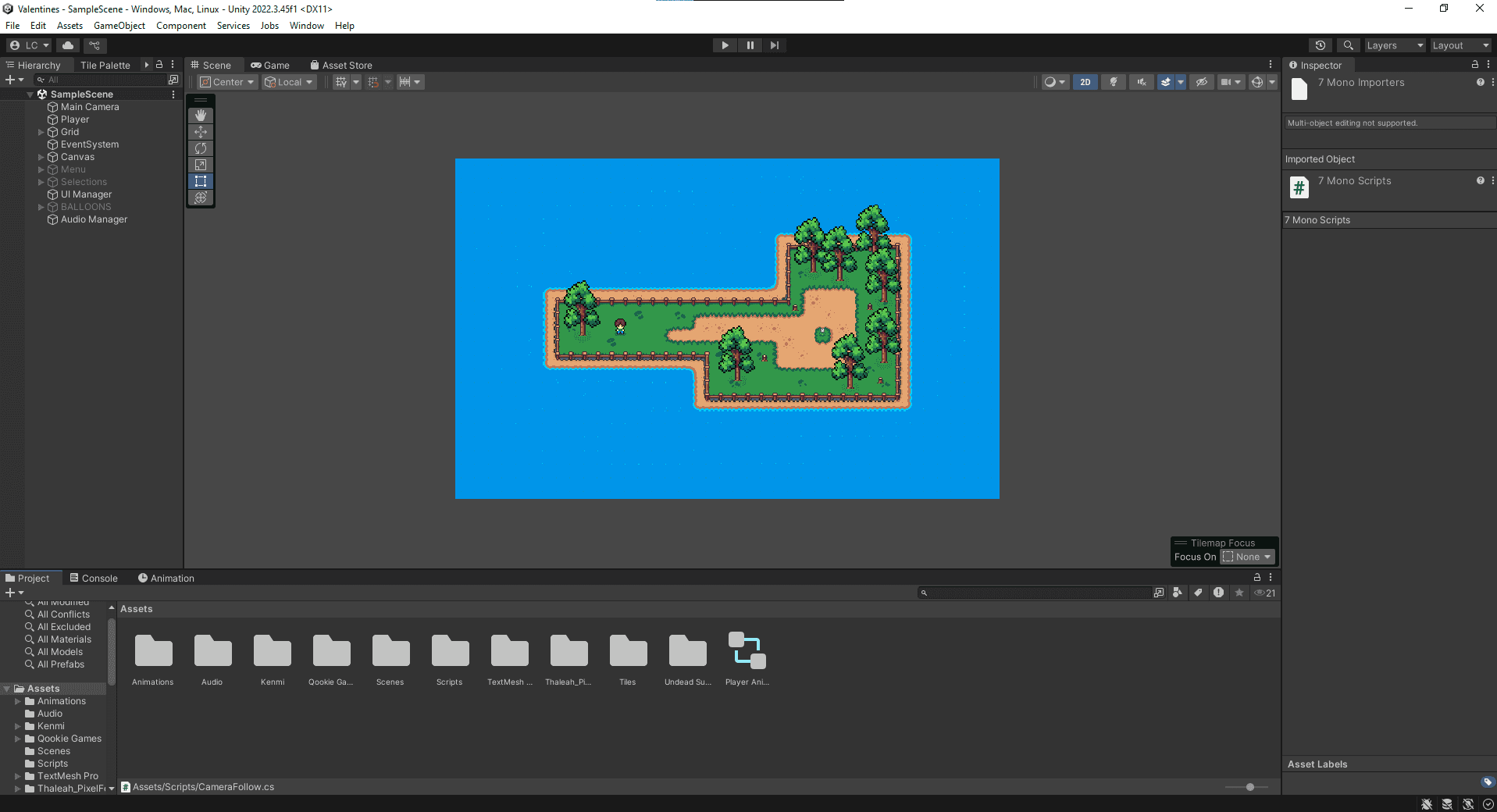The image size is (1497, 812).
Task: Toggle scene visibility of hidden objects
Action: click(x=1202, y=82)
